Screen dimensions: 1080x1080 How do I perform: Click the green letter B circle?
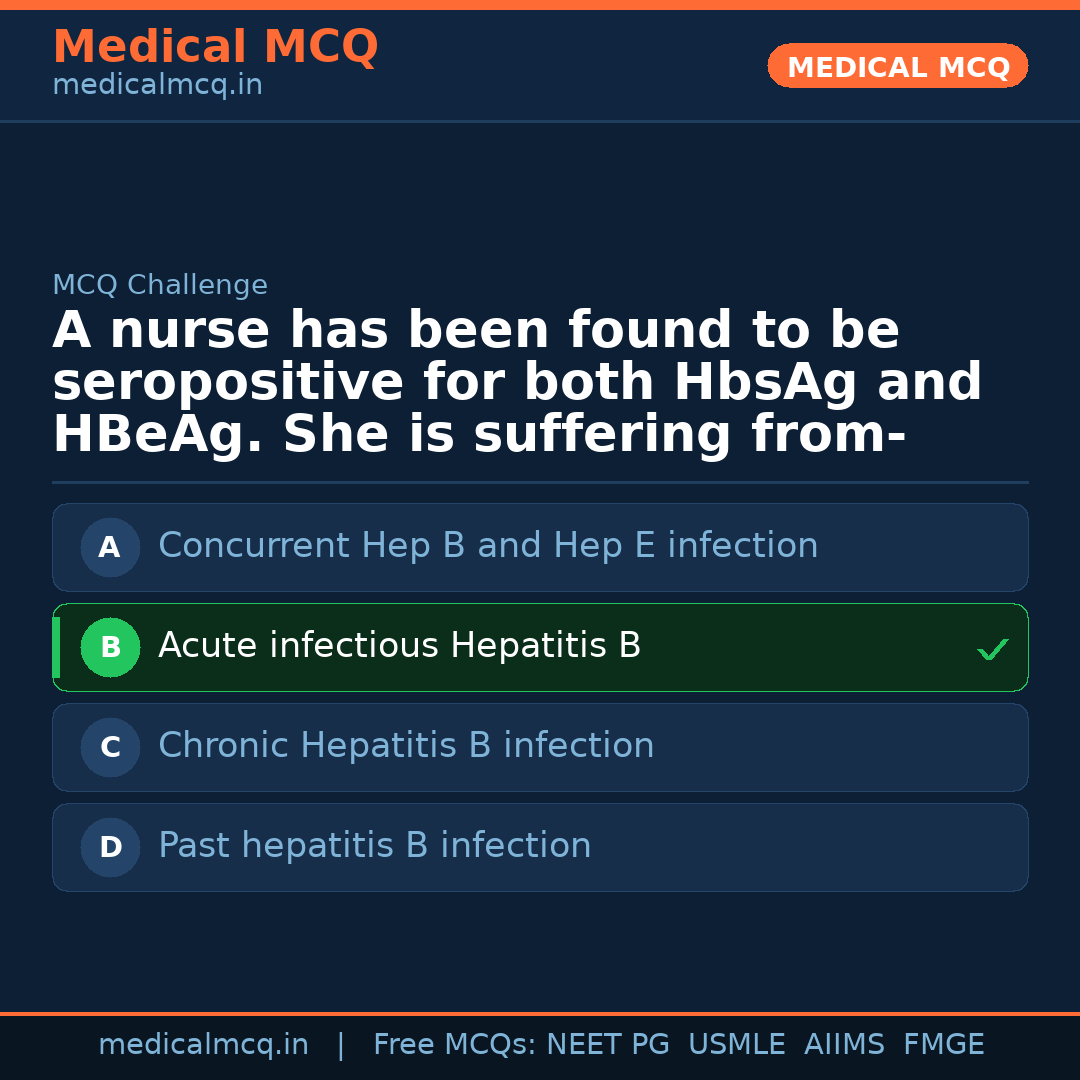pyautogui.click(x=110, y=647)
